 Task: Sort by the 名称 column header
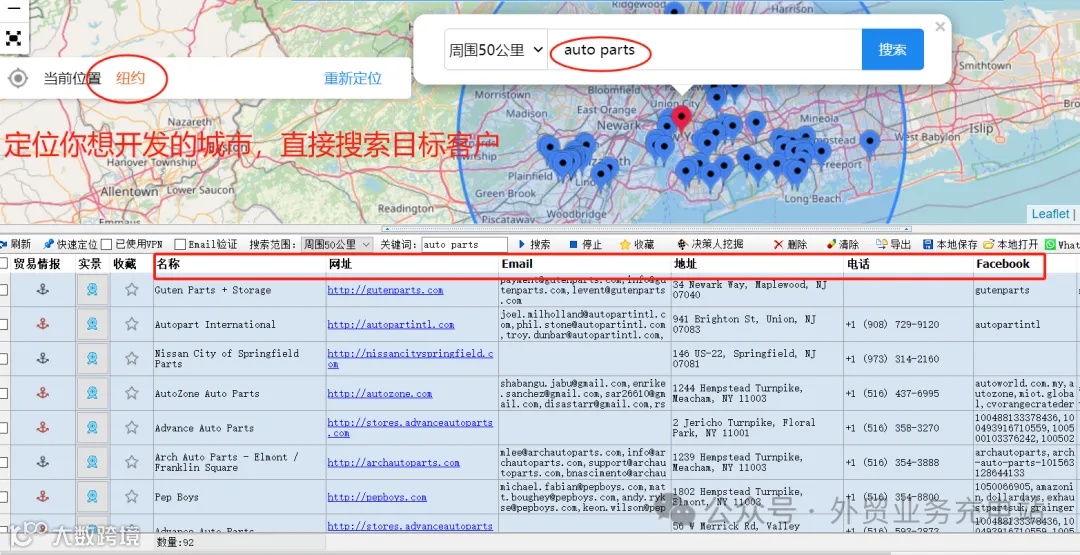coord(240,264)
